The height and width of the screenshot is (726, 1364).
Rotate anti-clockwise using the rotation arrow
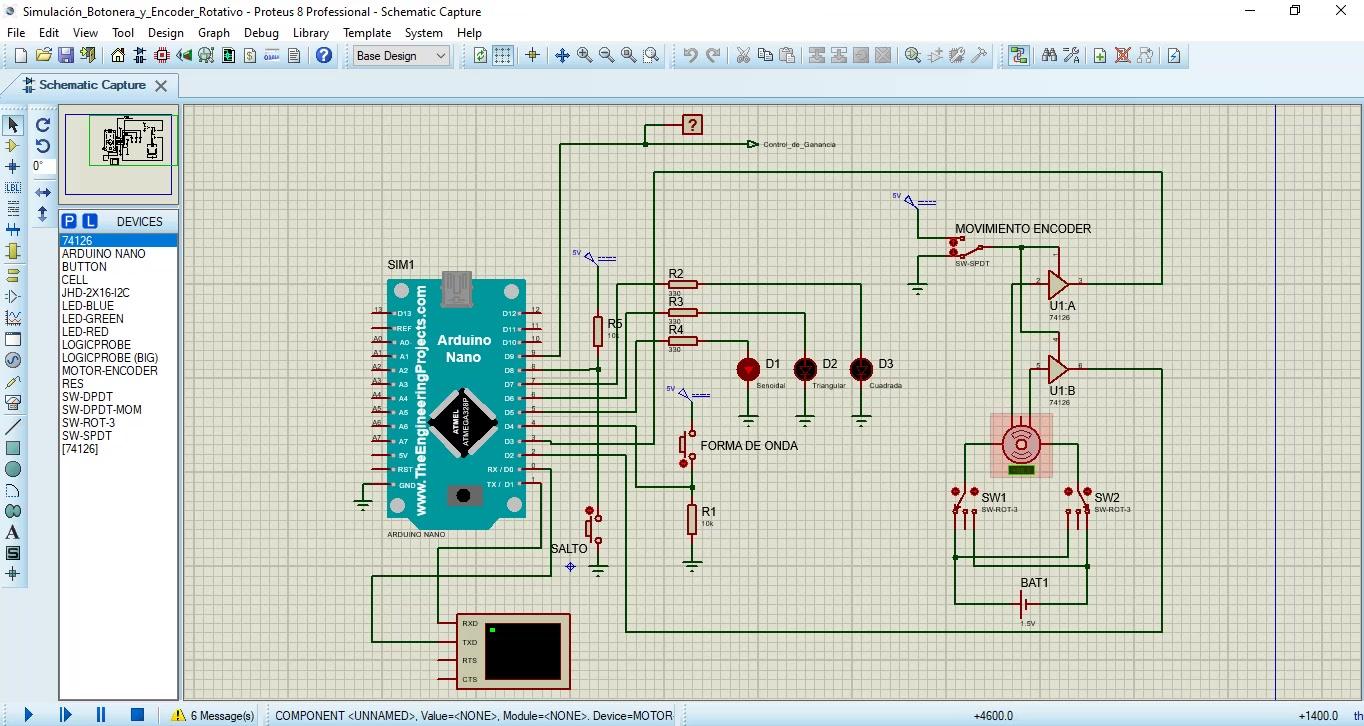(x=43, y=146)
